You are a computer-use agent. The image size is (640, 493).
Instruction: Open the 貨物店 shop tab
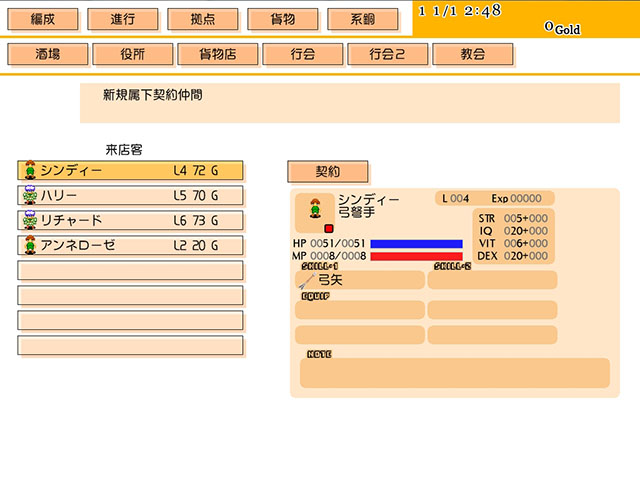pos(218,55)
